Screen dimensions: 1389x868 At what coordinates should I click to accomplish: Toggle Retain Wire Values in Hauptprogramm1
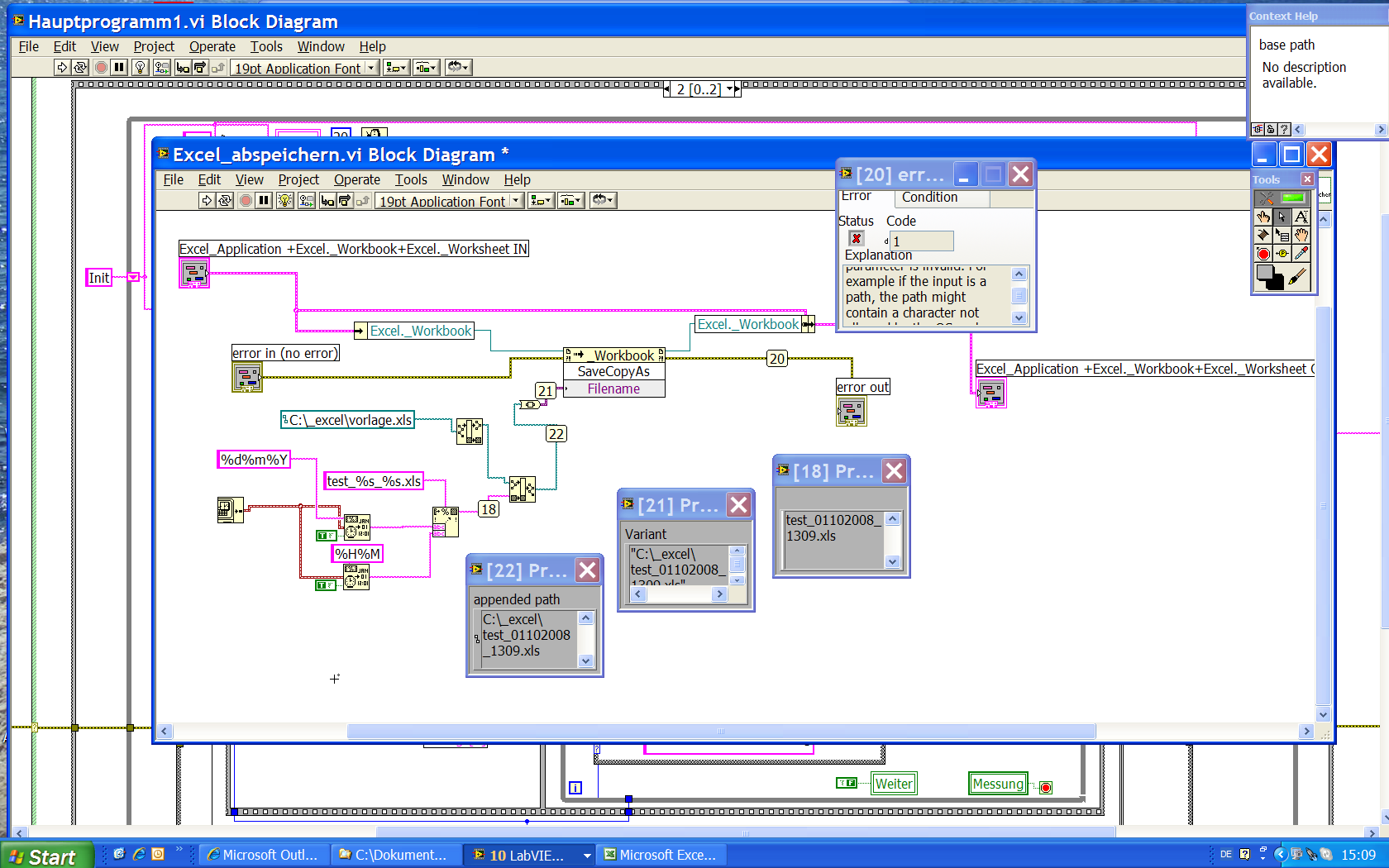(162, 67)
